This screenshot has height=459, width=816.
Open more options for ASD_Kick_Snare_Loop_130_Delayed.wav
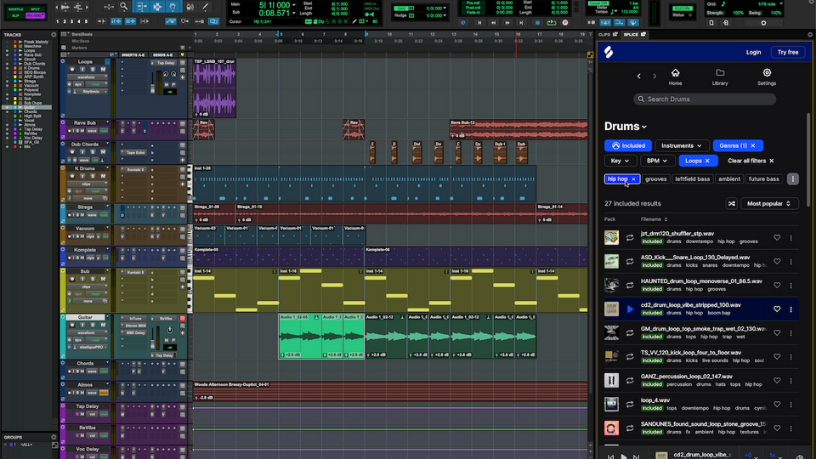pyautogui.click(x=791, y=262)
